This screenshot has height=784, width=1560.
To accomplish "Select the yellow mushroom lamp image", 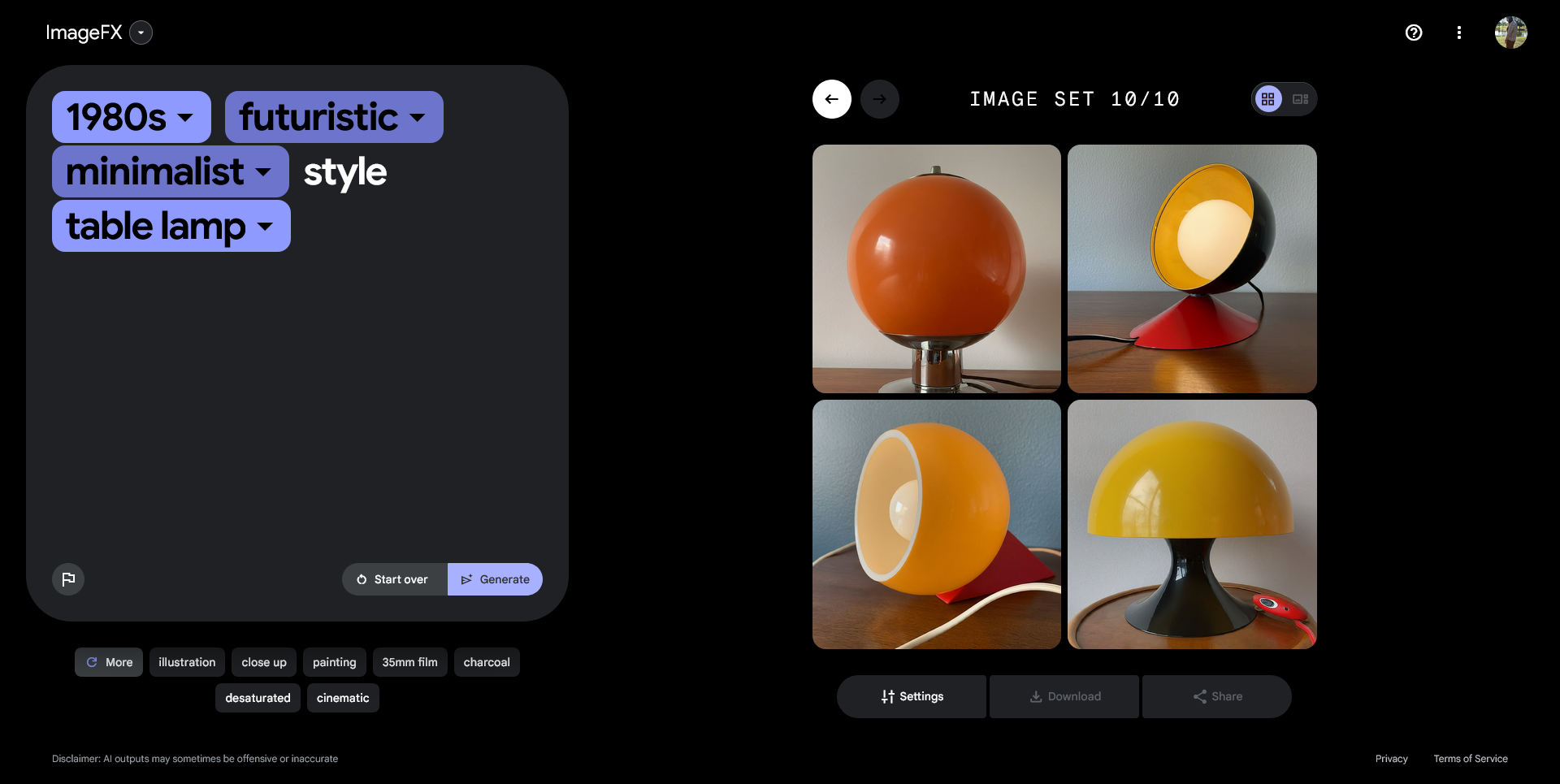I will coord(1192,524).
